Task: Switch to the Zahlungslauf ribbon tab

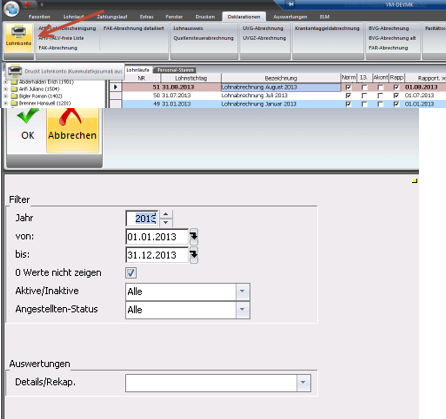Action: coord(112,17)
